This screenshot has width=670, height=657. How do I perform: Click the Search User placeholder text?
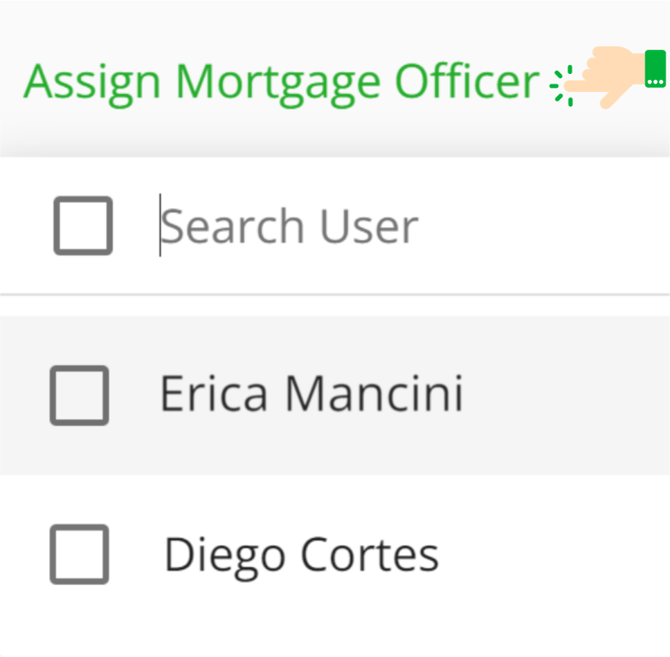pyautogui.click(x=290, y=226)
